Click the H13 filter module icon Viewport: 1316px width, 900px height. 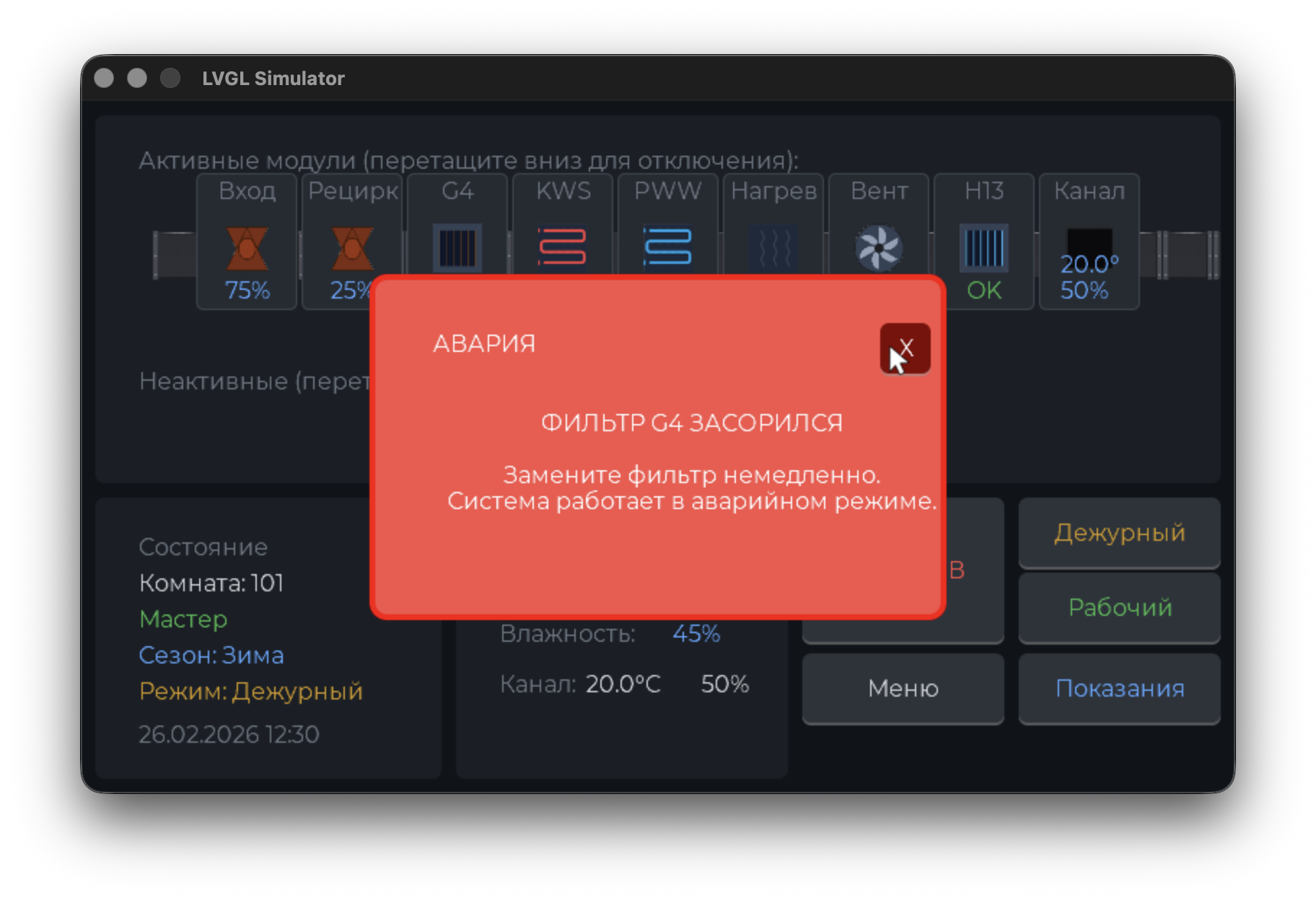pyautogui.click(x=984, y=247)
